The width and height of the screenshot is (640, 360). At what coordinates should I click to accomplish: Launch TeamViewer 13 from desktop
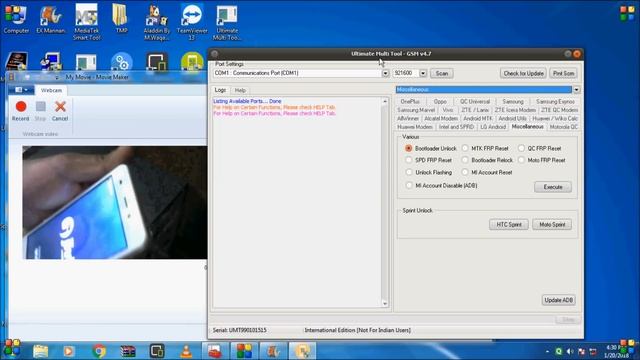coord(192,22)
